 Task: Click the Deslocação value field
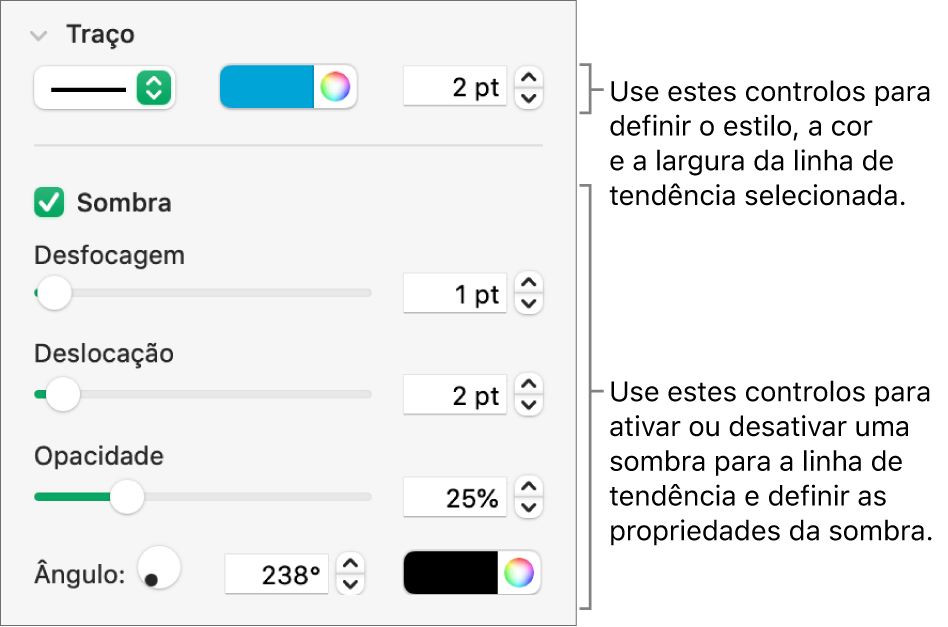coord(455,396)
